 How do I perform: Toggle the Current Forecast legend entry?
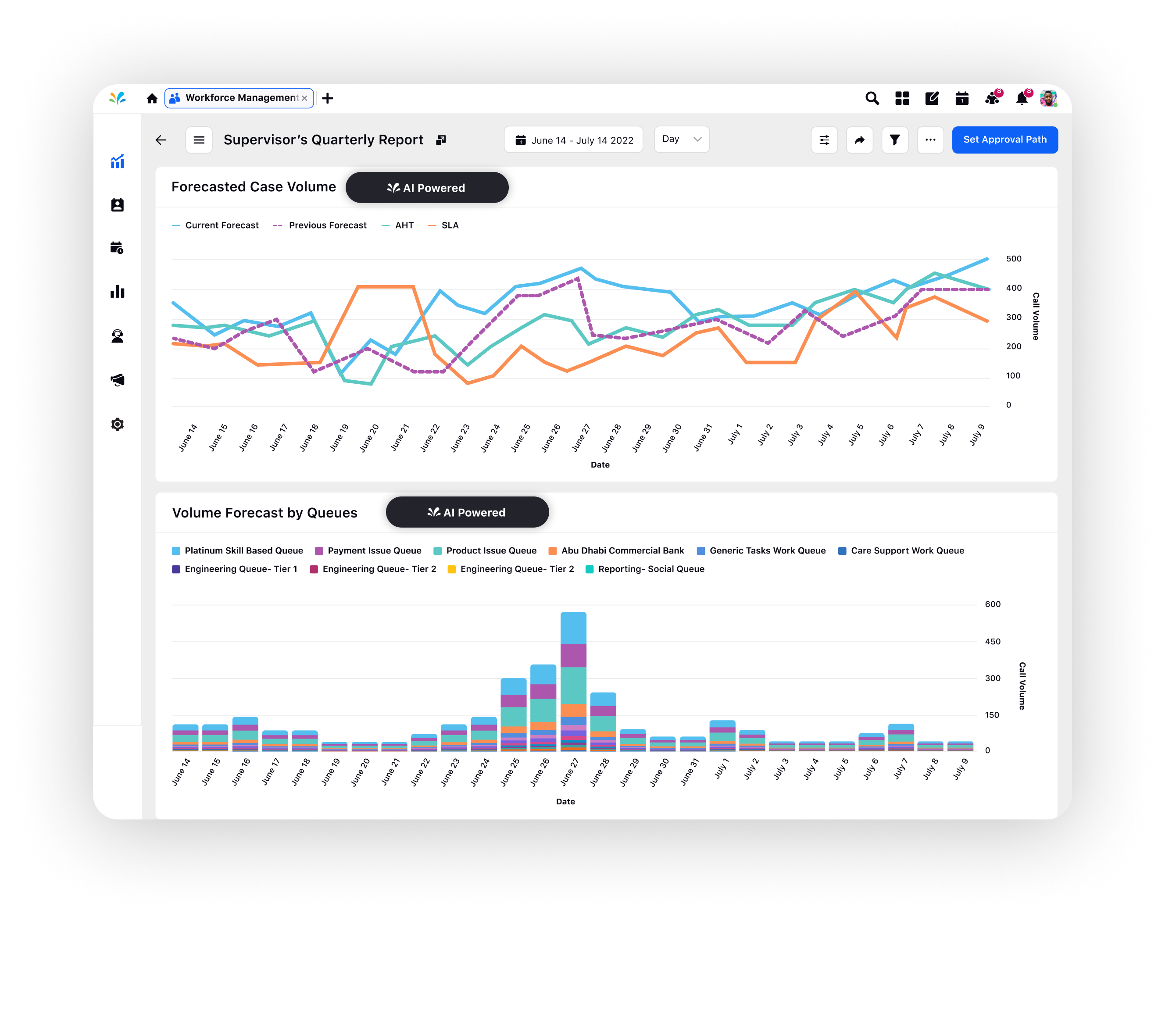[x=222, y=225]
